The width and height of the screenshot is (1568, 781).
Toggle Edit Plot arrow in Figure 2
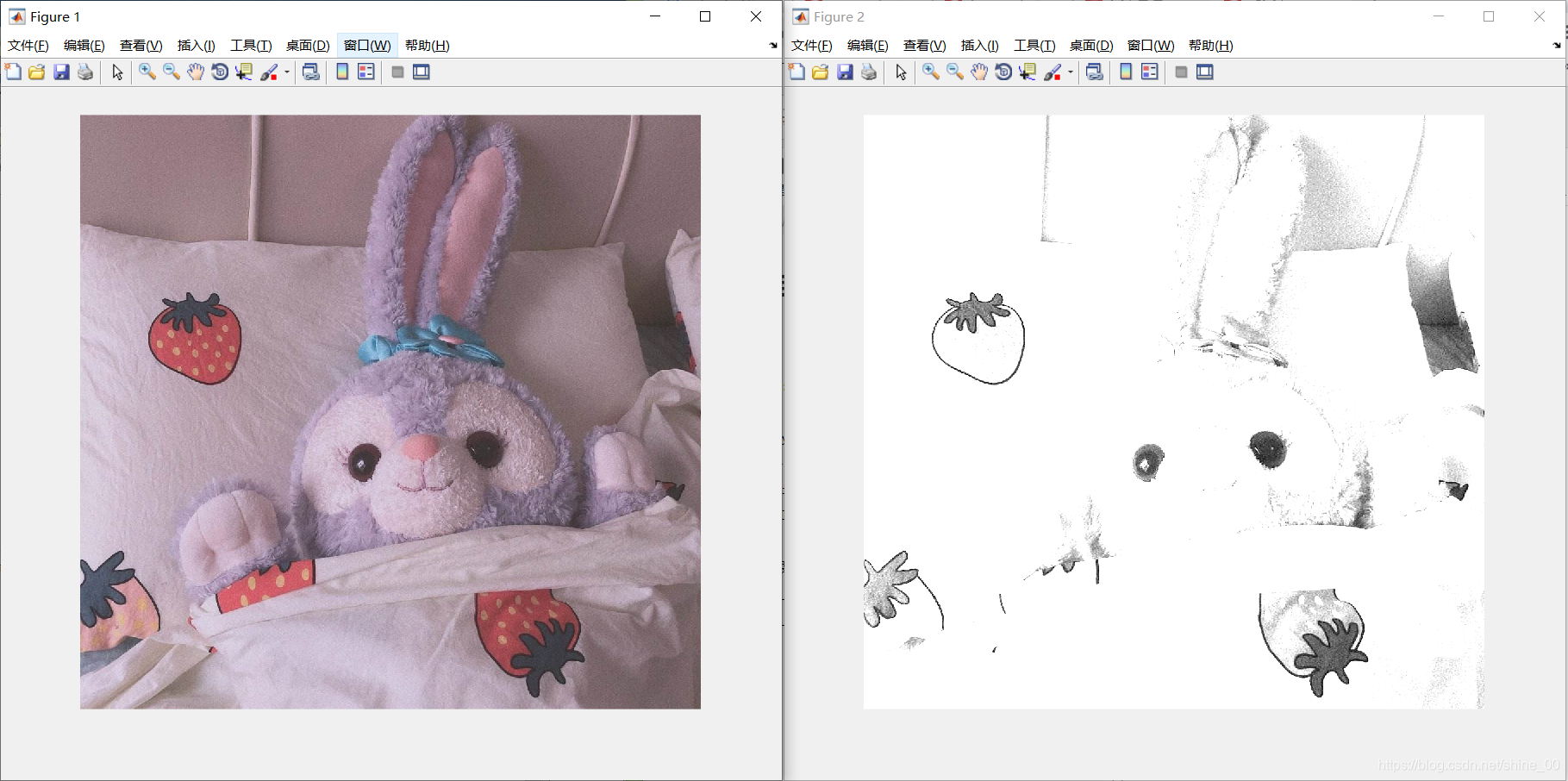click(x=901, y=72)
